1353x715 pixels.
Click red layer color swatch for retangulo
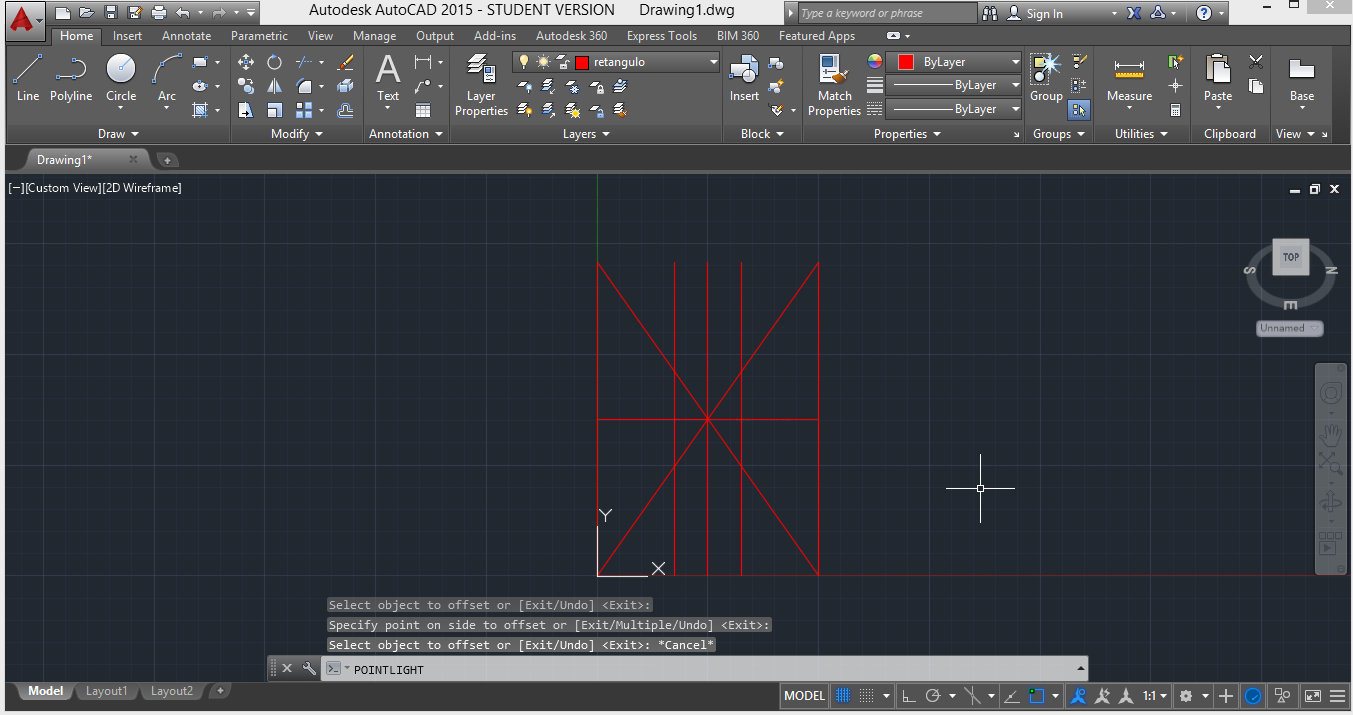[x=582, y=62]
